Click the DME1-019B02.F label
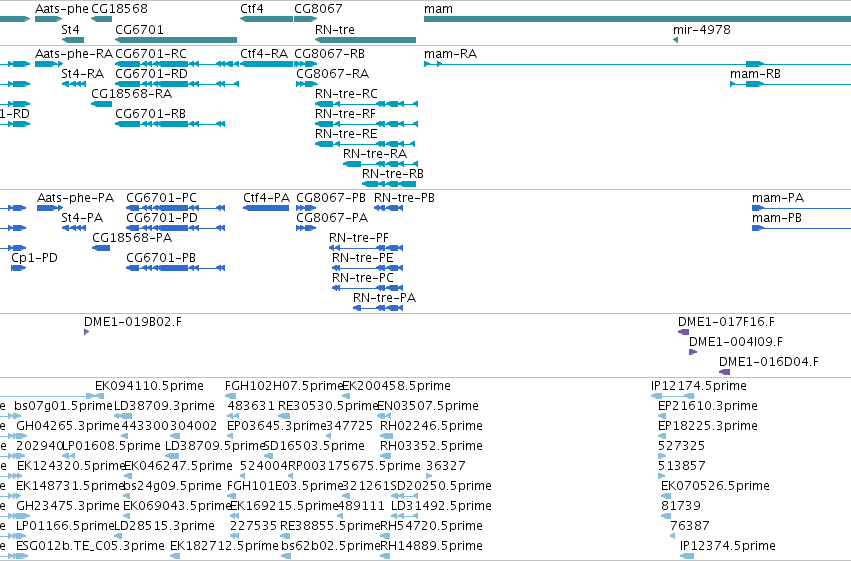Viewport: 851px width, 561px height. (133, 322)
